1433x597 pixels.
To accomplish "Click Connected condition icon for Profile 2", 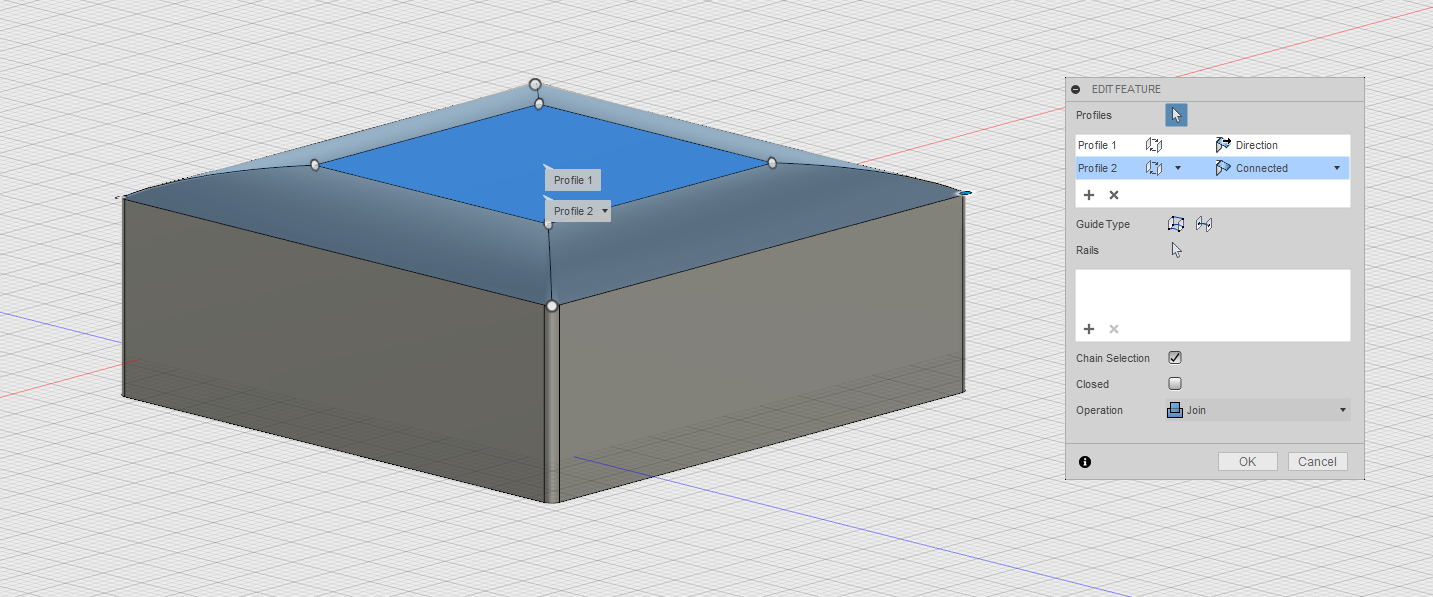I will click(x=1223, y=168).
